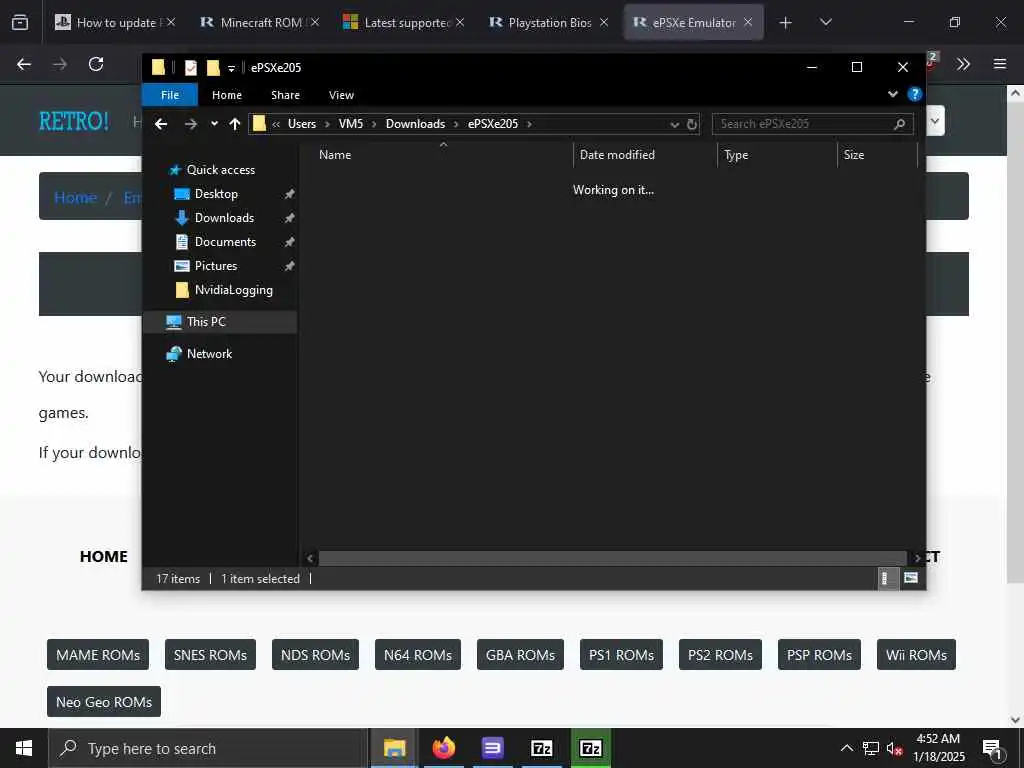The height and width of the screenshot is (768, 1024).
Task: Switch to How to update browser tab
Action: pos(116,23)
